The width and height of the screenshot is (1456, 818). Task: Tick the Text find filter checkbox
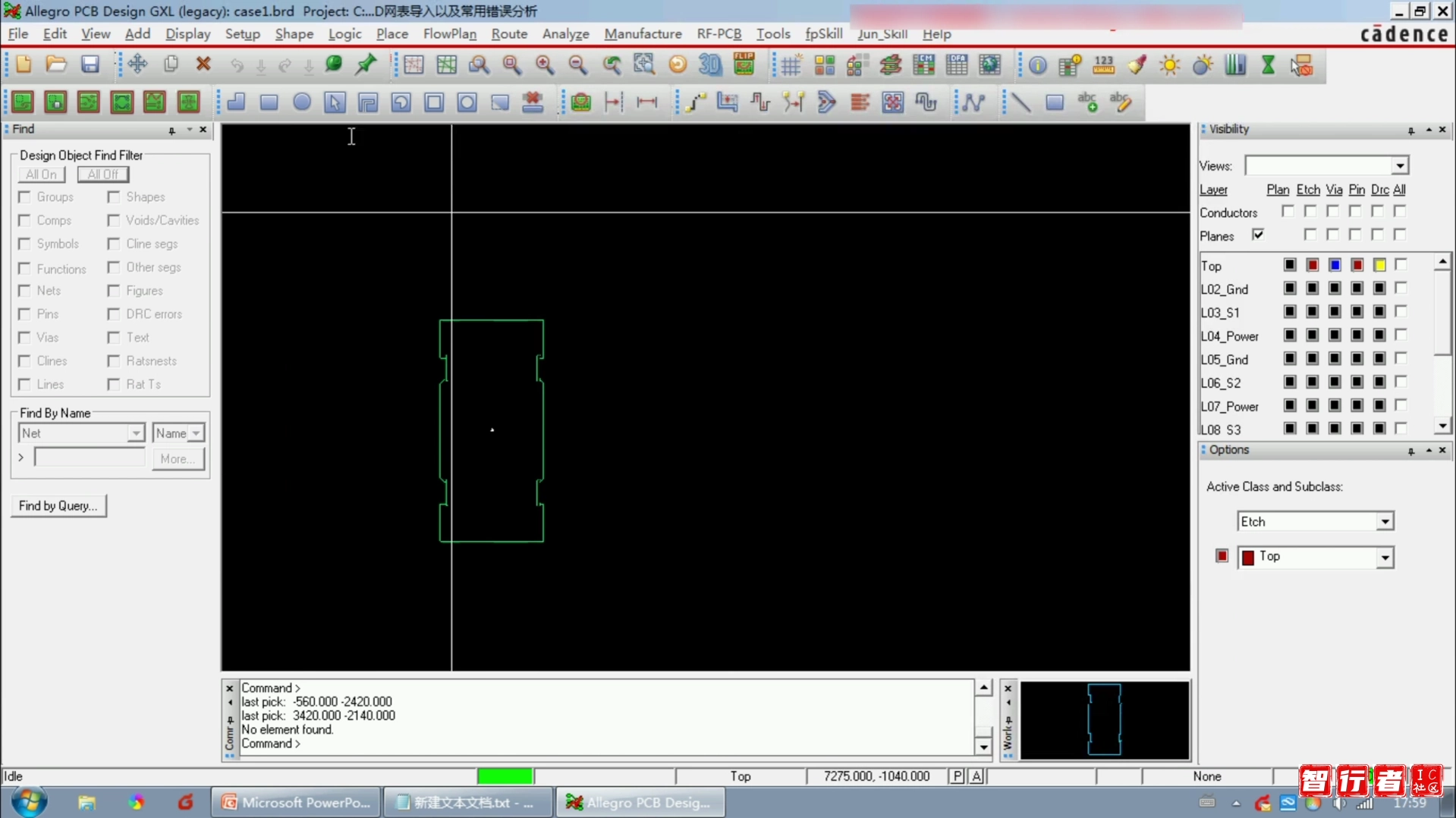click(x=114, y=338)
